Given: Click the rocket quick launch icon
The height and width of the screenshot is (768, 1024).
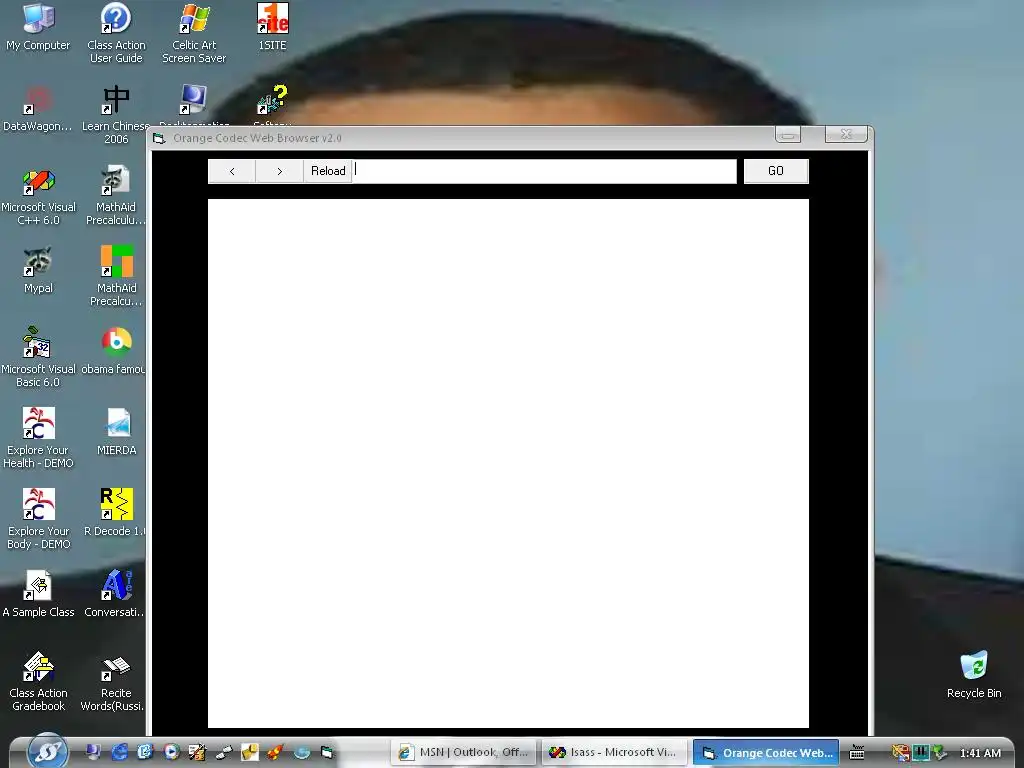Looking at the screenshot, I should (275, 752).
